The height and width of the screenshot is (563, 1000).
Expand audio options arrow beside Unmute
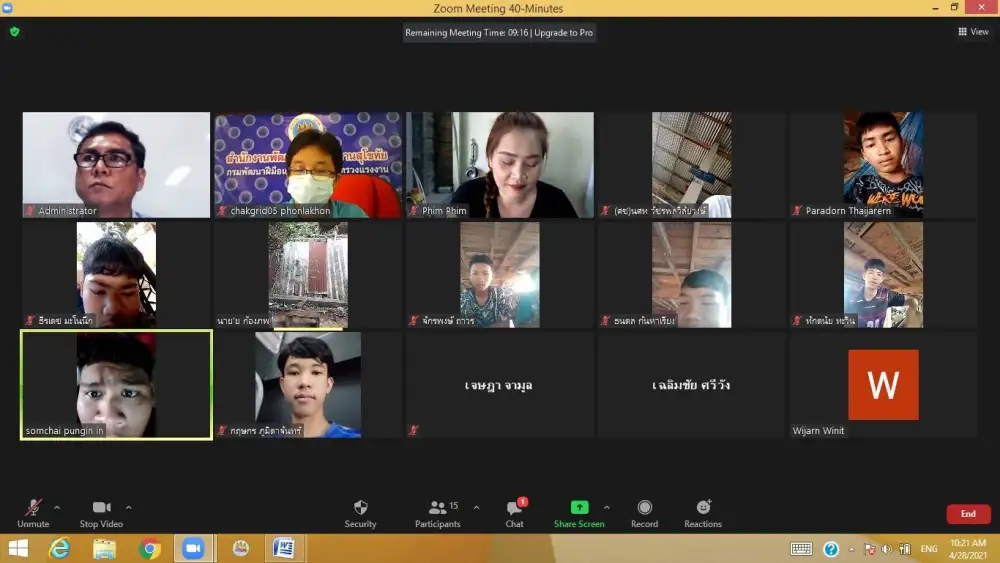[x=57, y=507]
